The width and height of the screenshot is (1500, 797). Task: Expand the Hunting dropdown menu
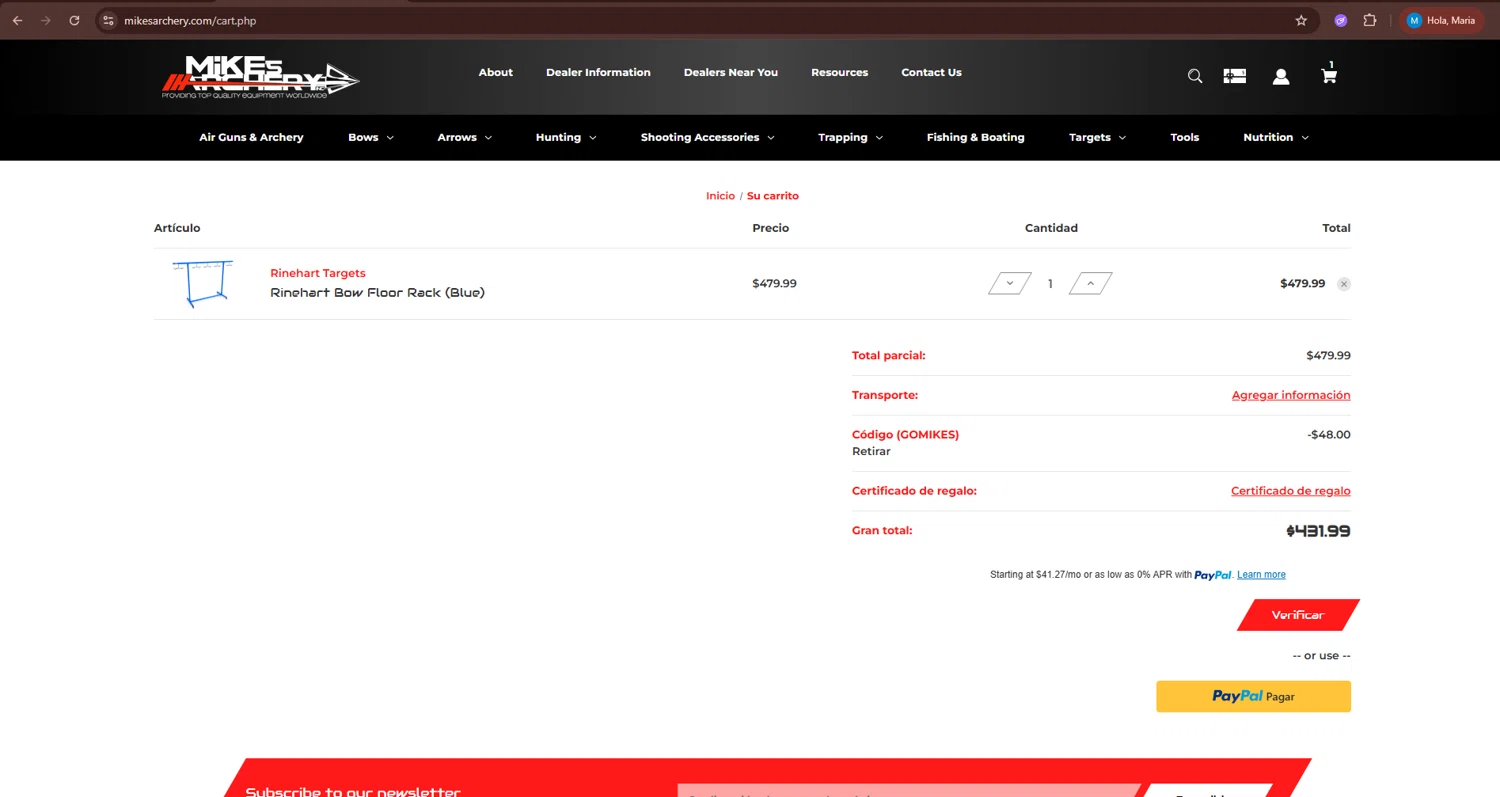[566, 137]
